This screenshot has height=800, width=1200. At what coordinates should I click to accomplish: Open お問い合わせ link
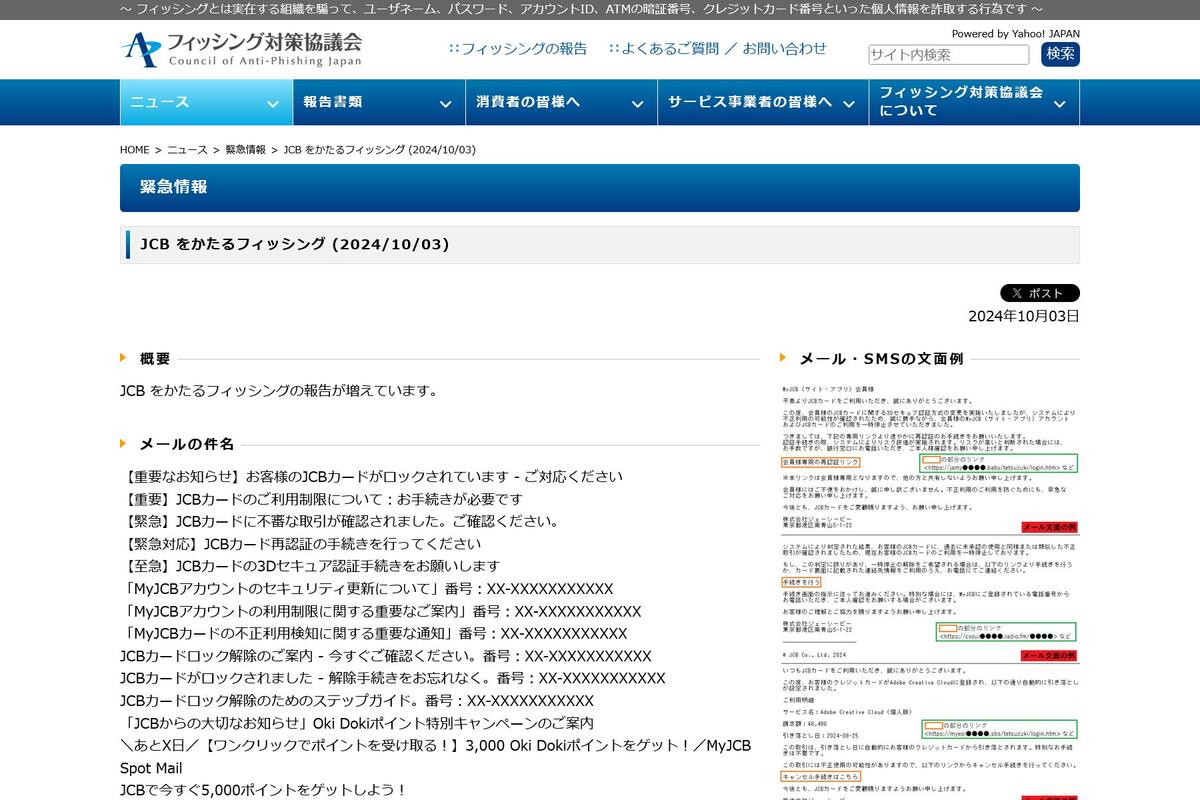785,48
